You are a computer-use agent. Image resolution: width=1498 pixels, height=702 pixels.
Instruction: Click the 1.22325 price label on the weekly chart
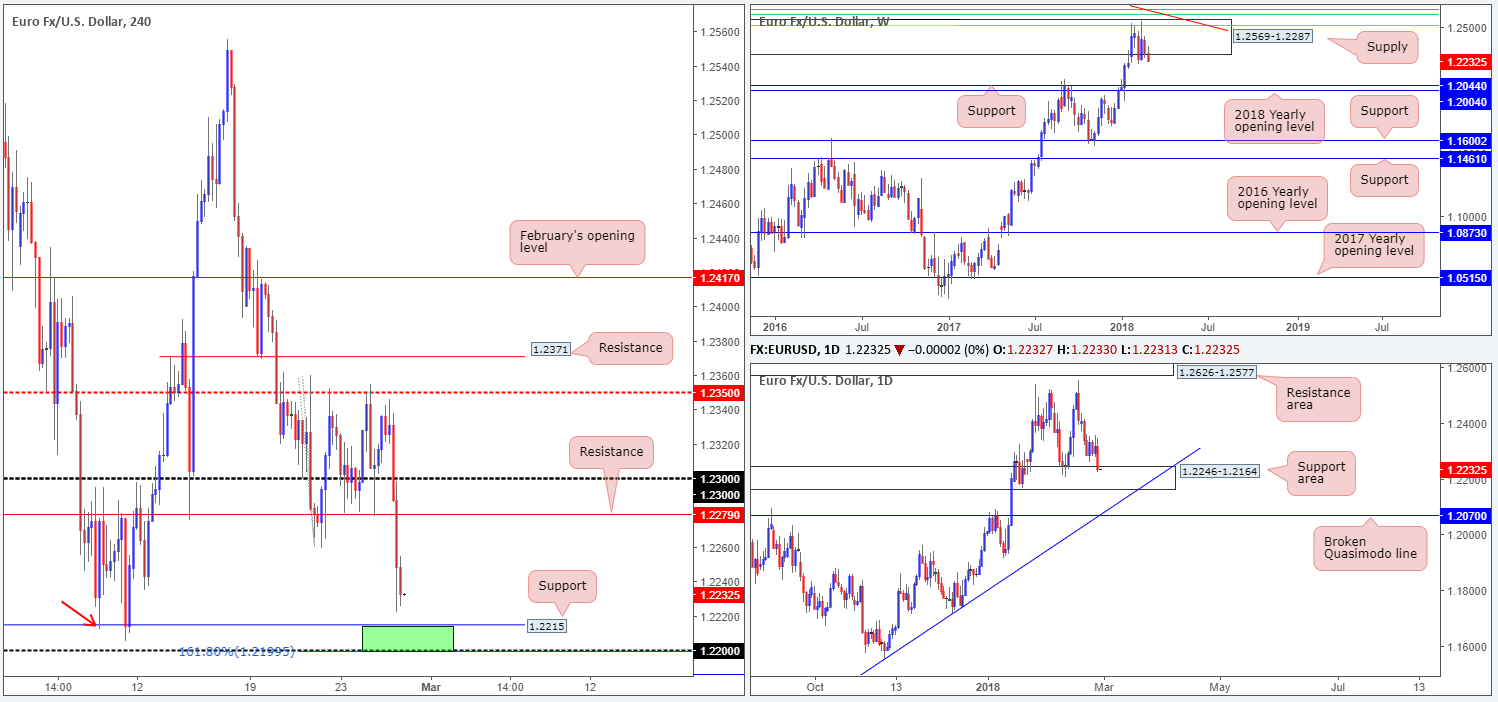click(x=1468, y=61)
